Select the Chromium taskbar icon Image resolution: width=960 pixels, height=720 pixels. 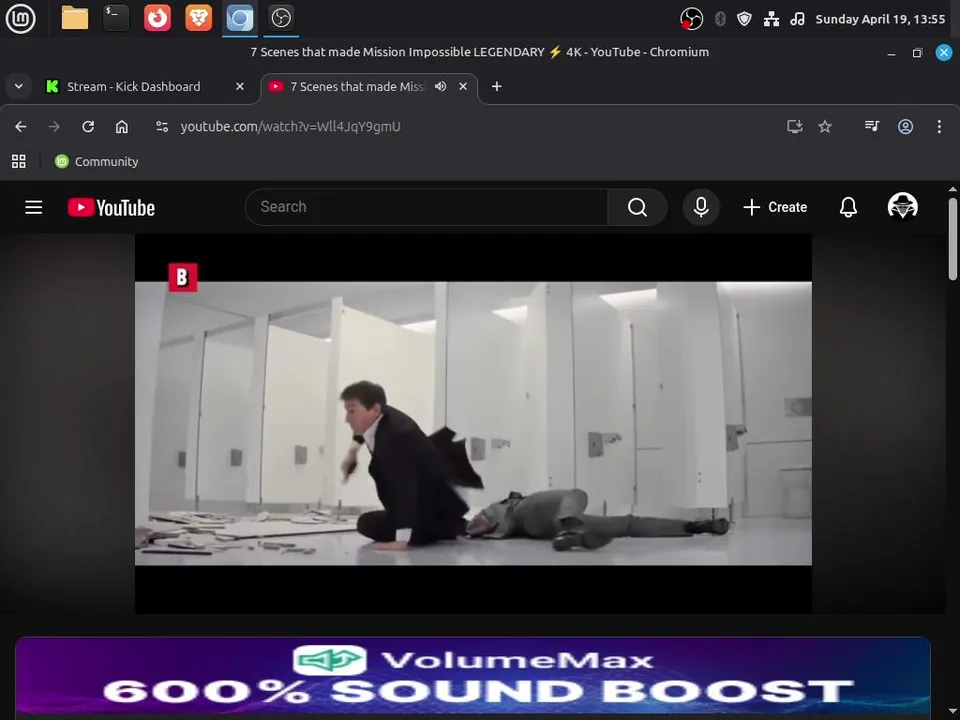(x=239, y=18)
